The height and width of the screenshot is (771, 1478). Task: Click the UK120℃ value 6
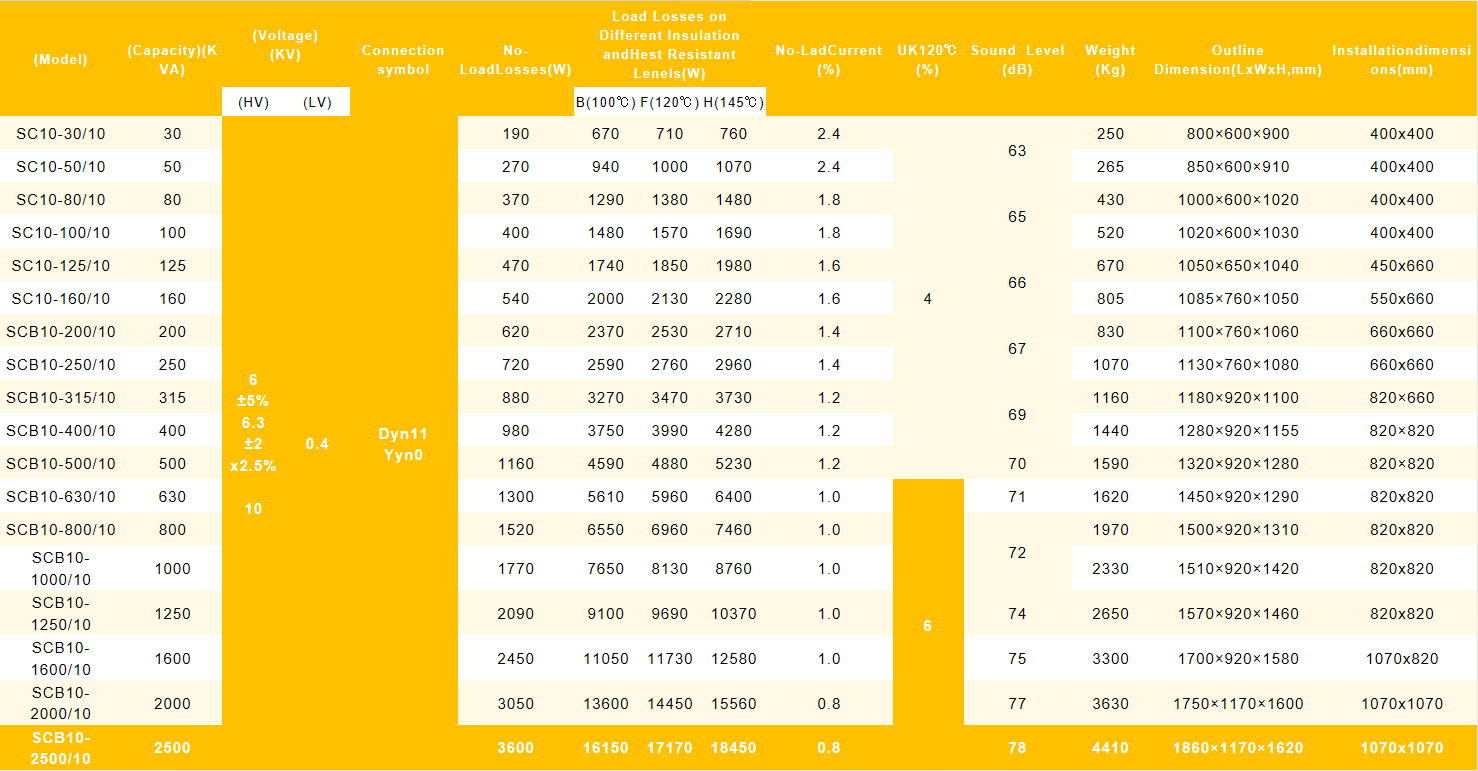pyautogui.click(x=927, y=626)
